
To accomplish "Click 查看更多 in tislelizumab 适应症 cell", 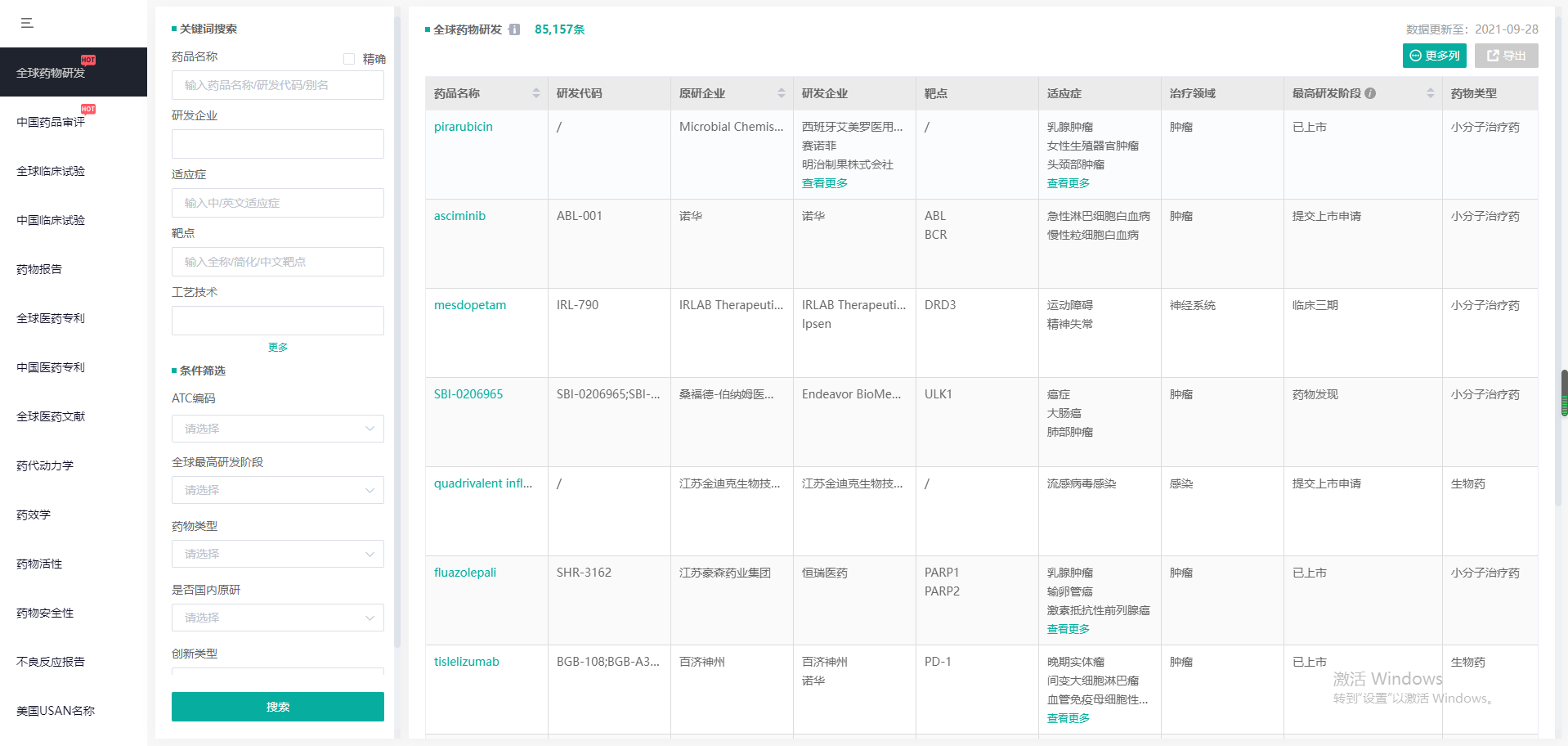I will click(x=1068, y=718).
